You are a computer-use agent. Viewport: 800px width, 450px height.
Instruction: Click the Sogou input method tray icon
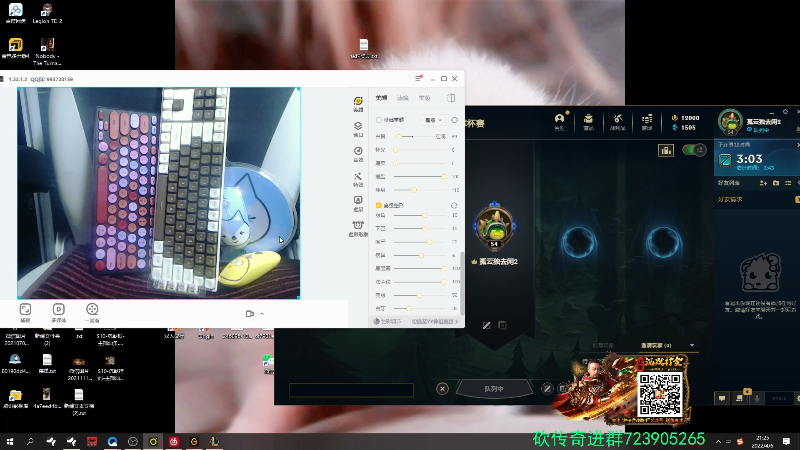point(740,441)
